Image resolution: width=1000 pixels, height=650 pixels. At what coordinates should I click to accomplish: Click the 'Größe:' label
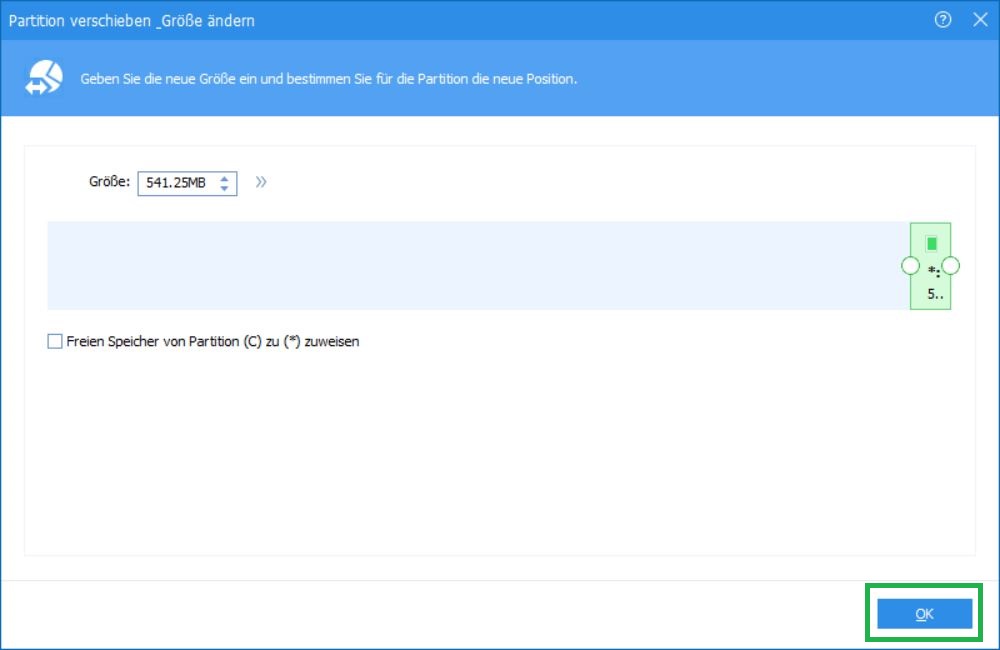point(109,183)
